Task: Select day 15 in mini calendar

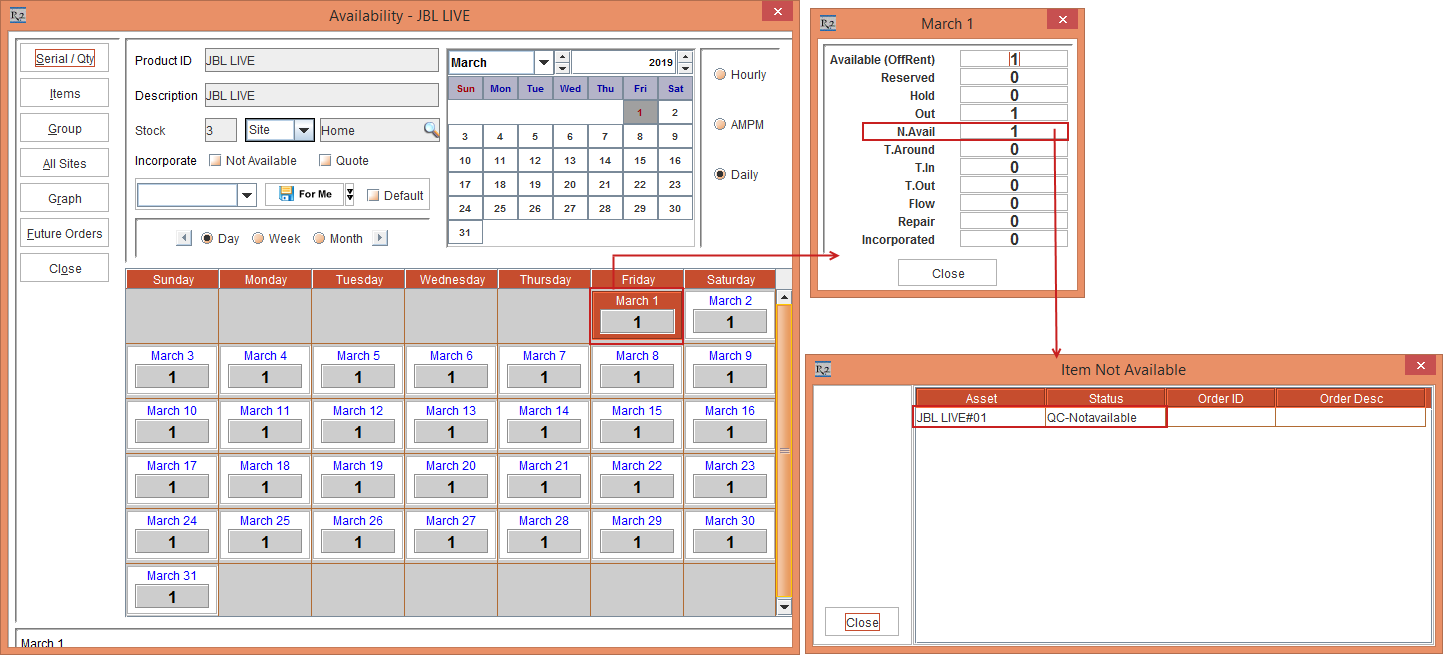Action: 640,160
